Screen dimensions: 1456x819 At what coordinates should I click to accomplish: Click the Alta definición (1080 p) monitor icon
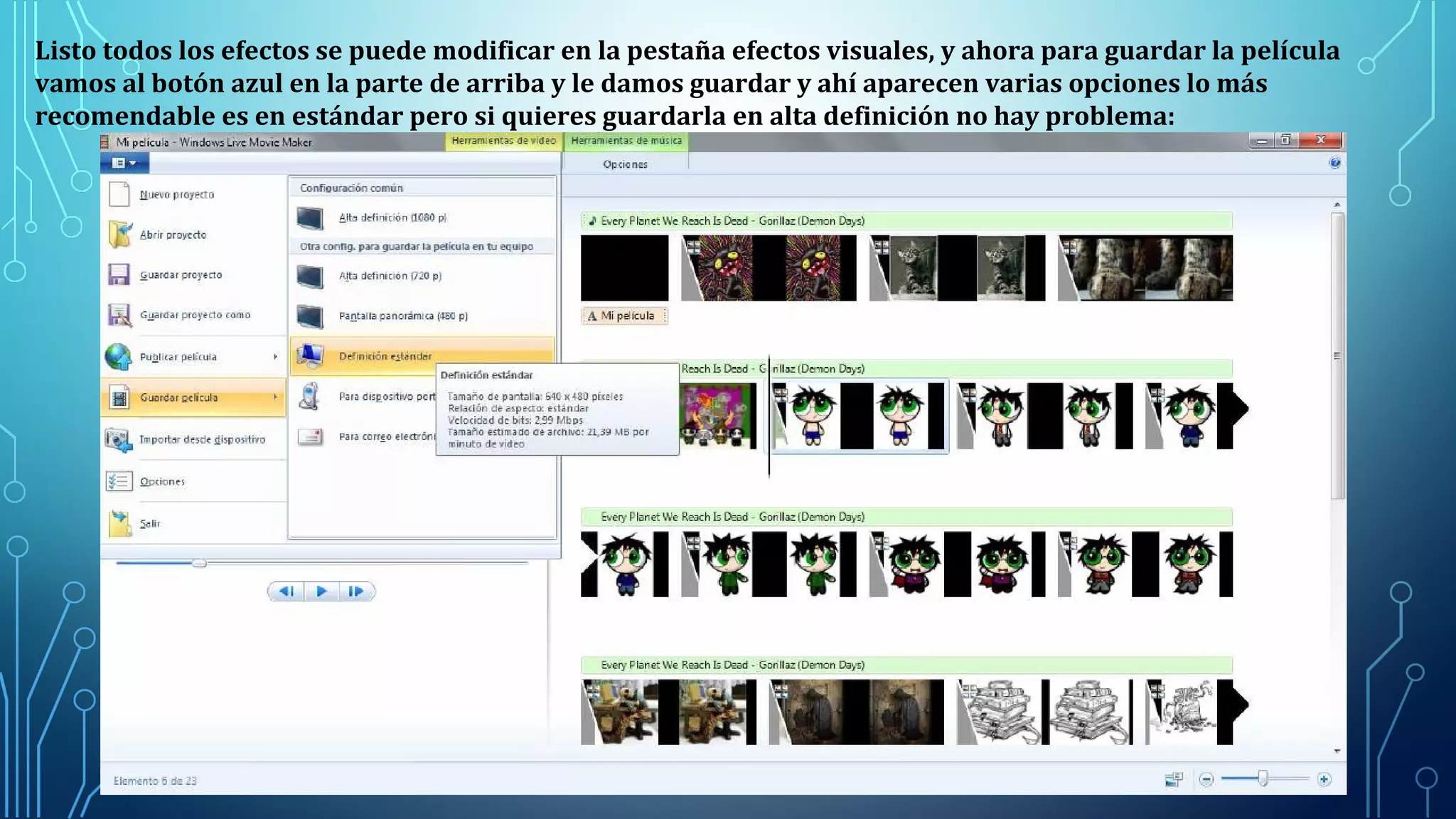[x=310, y=218]
